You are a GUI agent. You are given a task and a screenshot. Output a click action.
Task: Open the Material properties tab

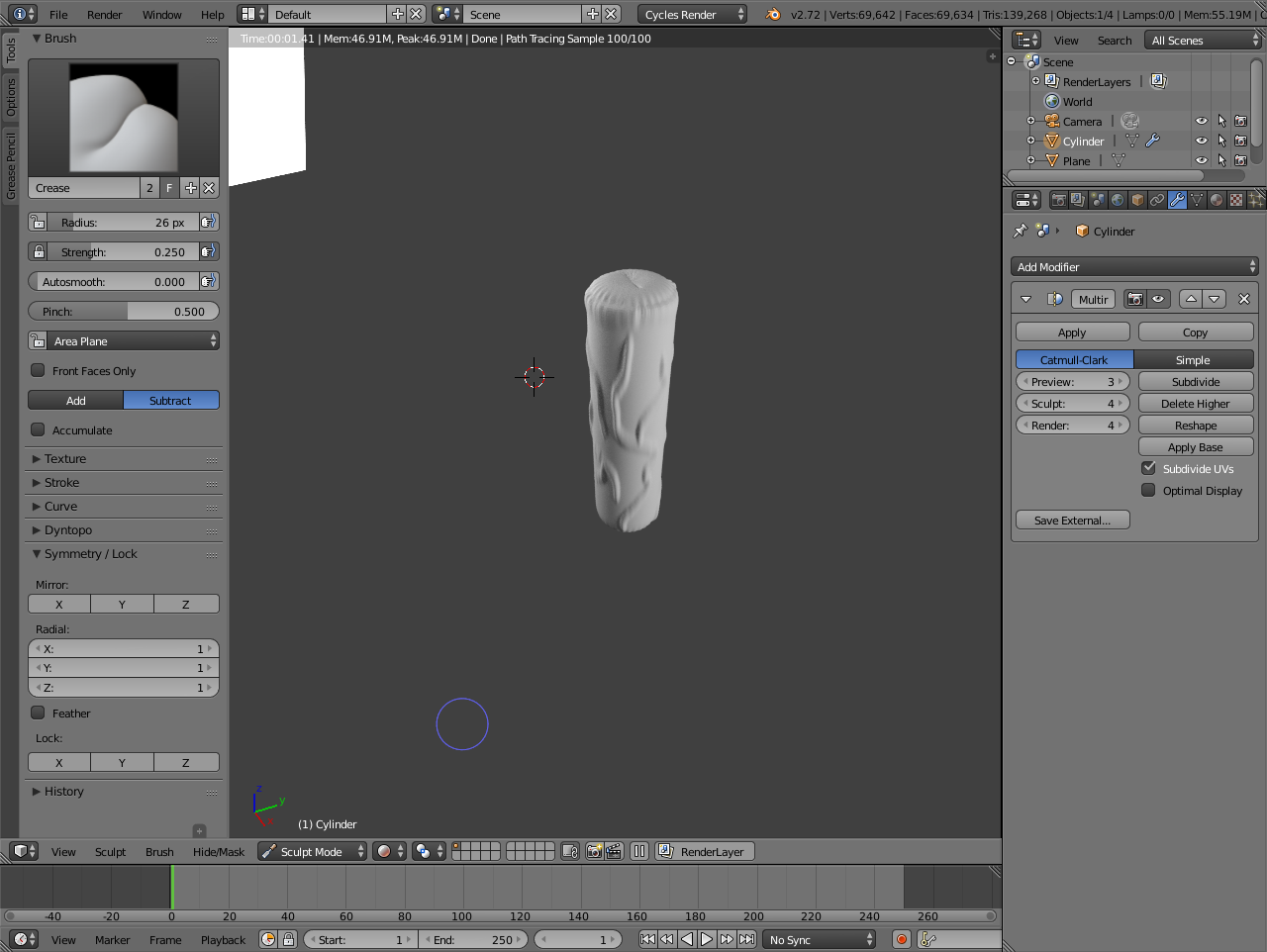(1217, 200)
